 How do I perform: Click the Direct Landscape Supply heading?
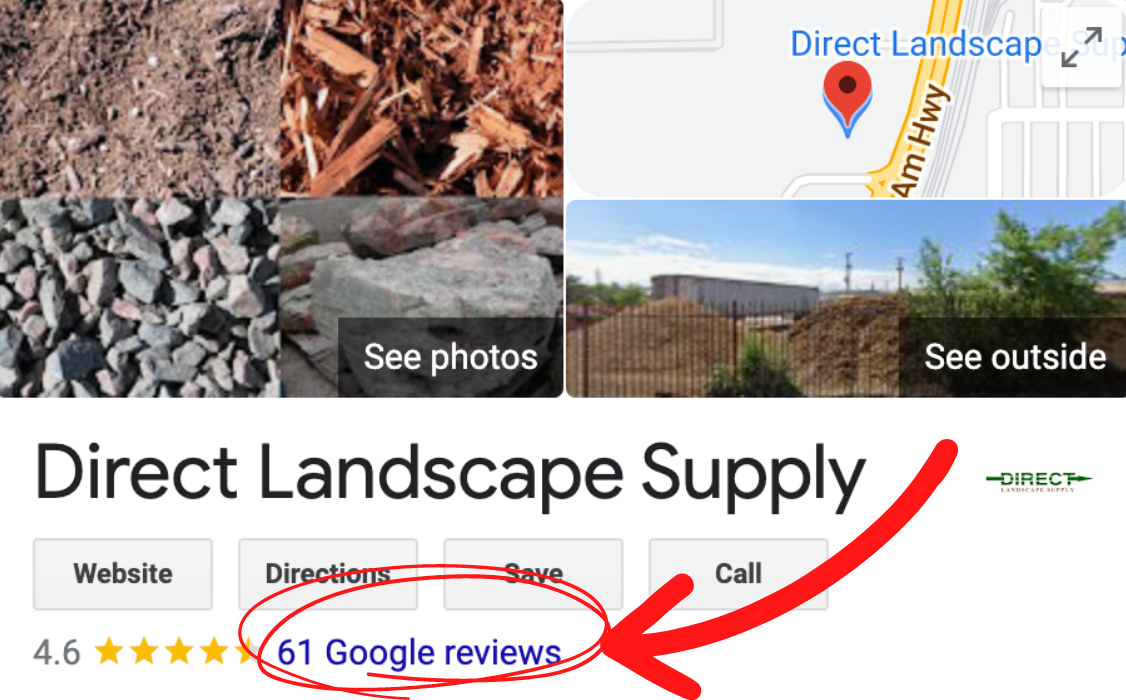(x=450, y=474)
